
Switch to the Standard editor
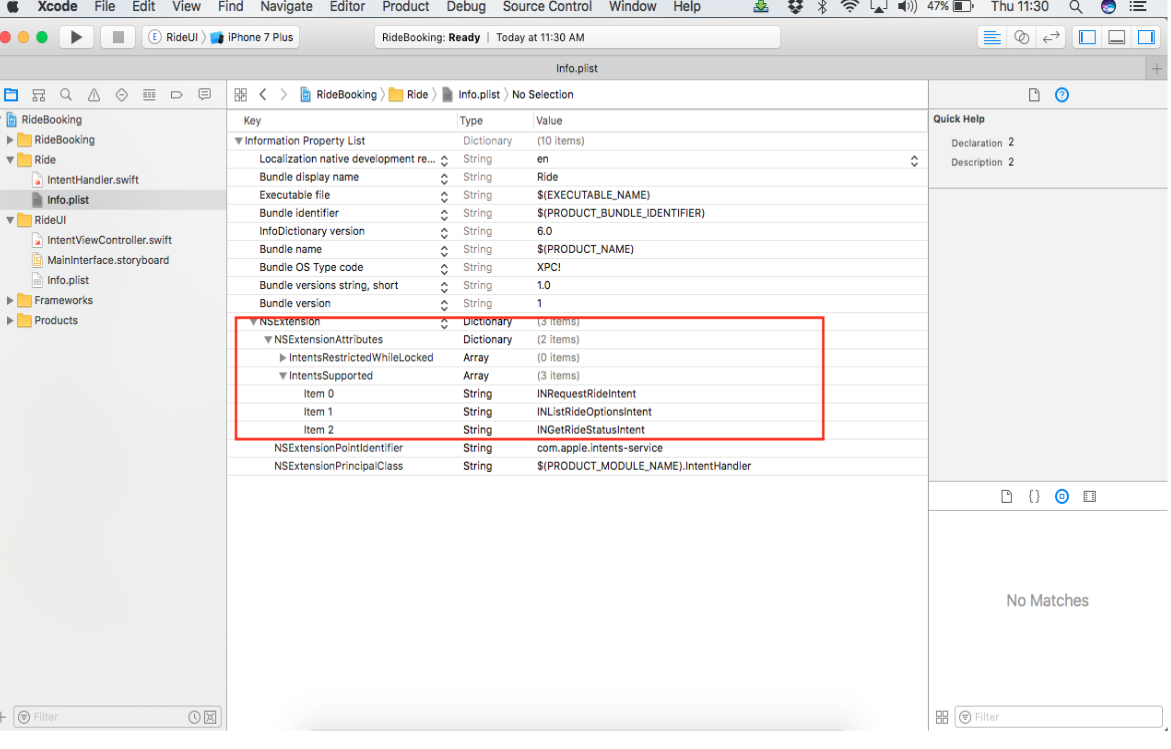[992, 37]
